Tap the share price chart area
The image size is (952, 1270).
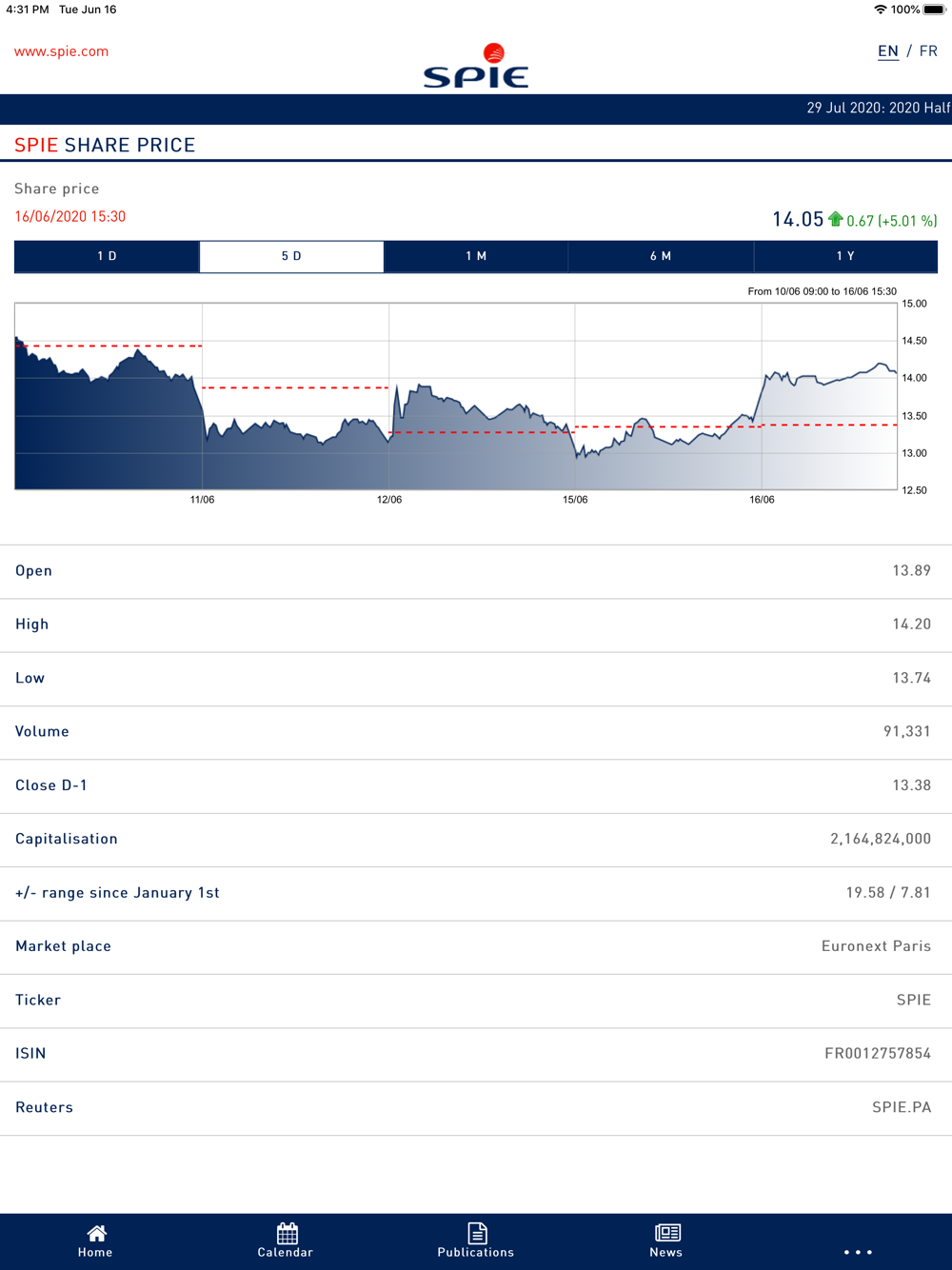[x=456, y=396]
